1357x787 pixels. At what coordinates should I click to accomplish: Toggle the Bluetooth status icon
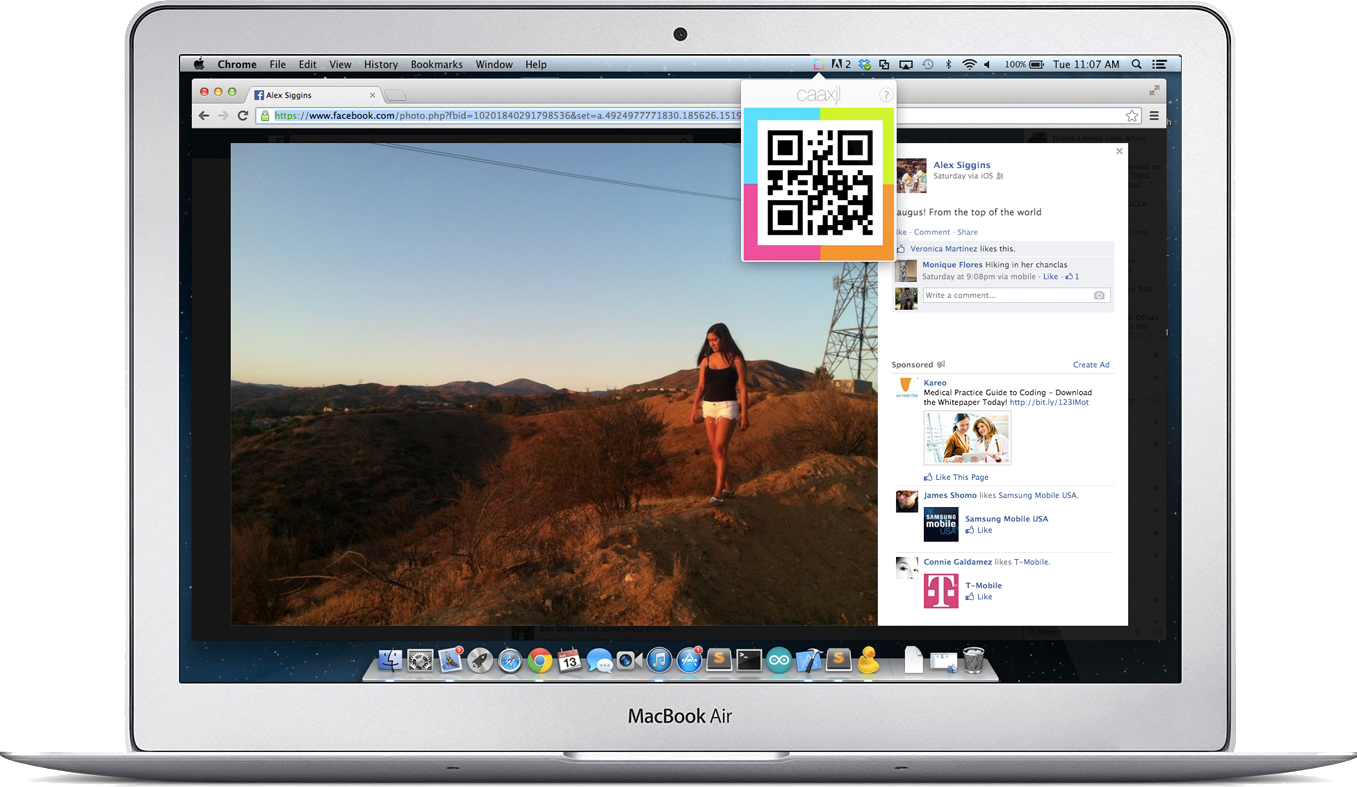[949, 64]
